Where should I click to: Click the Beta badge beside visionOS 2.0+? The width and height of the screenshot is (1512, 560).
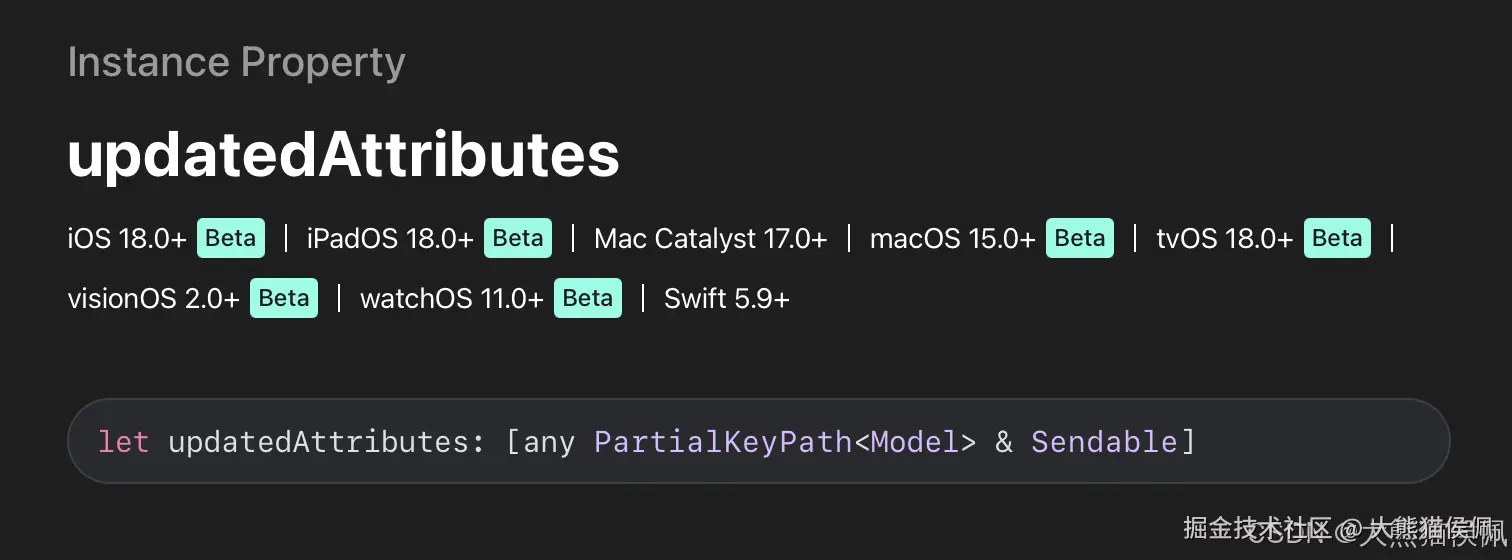coord(284,298)
